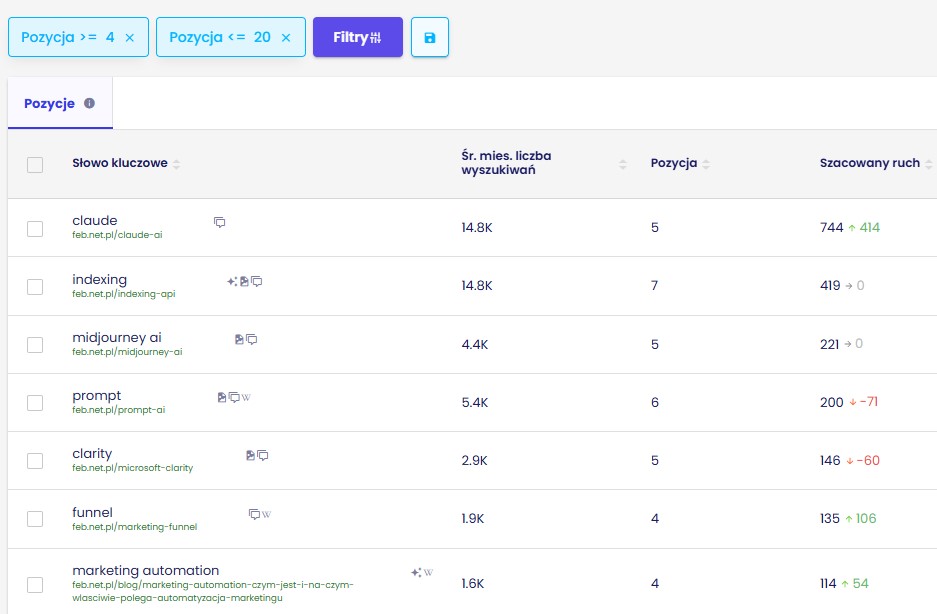Open the feb.net.pl/claude-ai link
This screenshot has height=614, width=937.
tap(117, 235)
